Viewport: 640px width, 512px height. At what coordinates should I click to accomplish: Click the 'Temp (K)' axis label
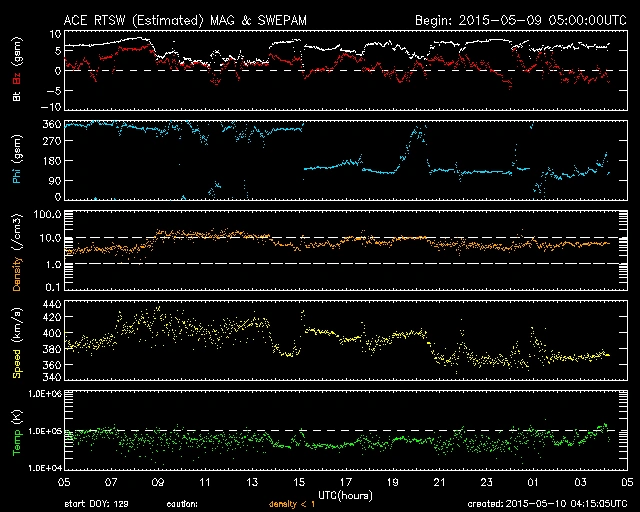(17, 432)
